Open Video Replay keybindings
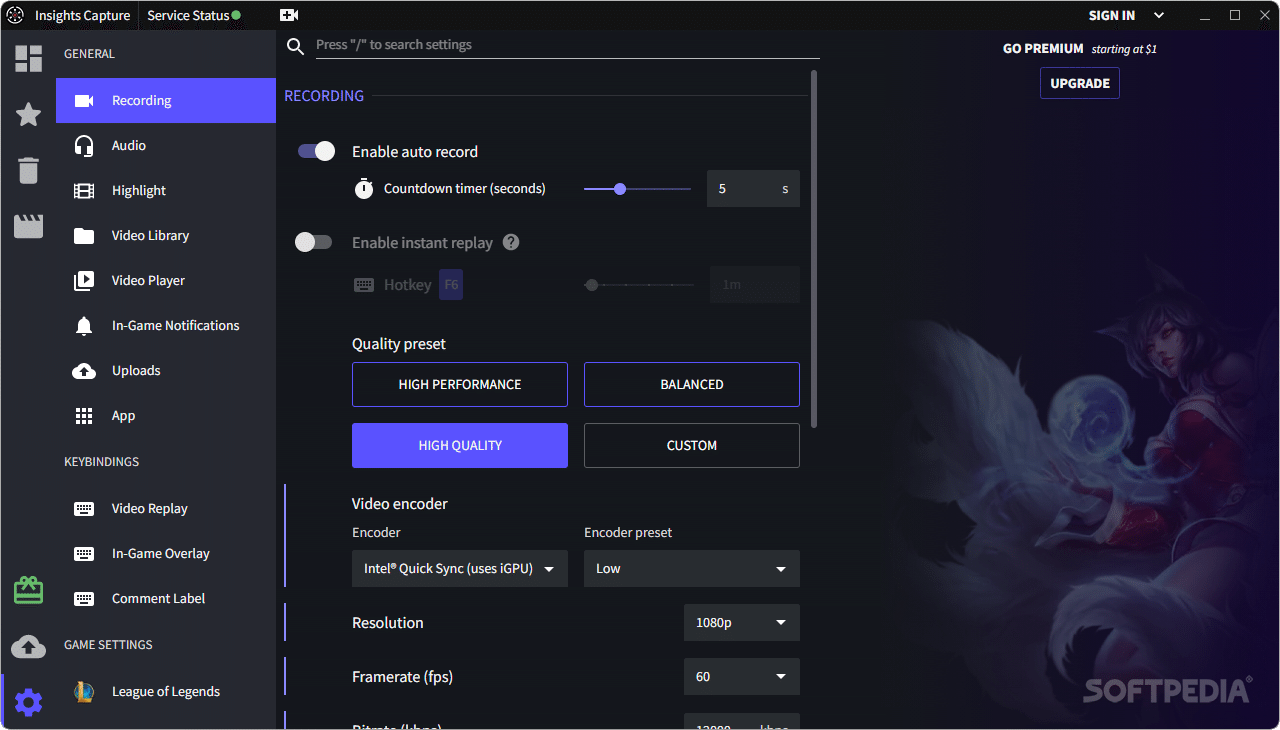Viewport: 1280px width, 730px height. tap(166, 508)
